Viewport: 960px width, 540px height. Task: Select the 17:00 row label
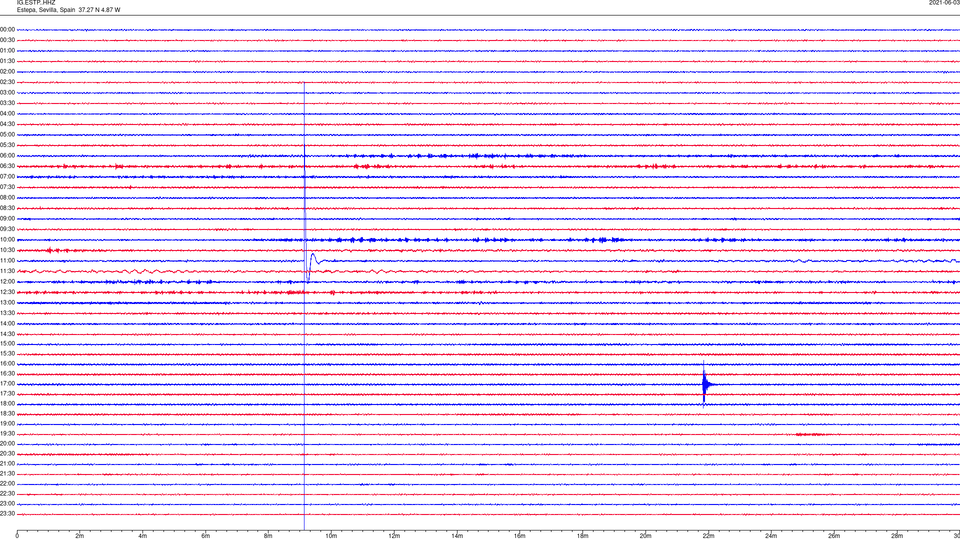pos(7,384)
